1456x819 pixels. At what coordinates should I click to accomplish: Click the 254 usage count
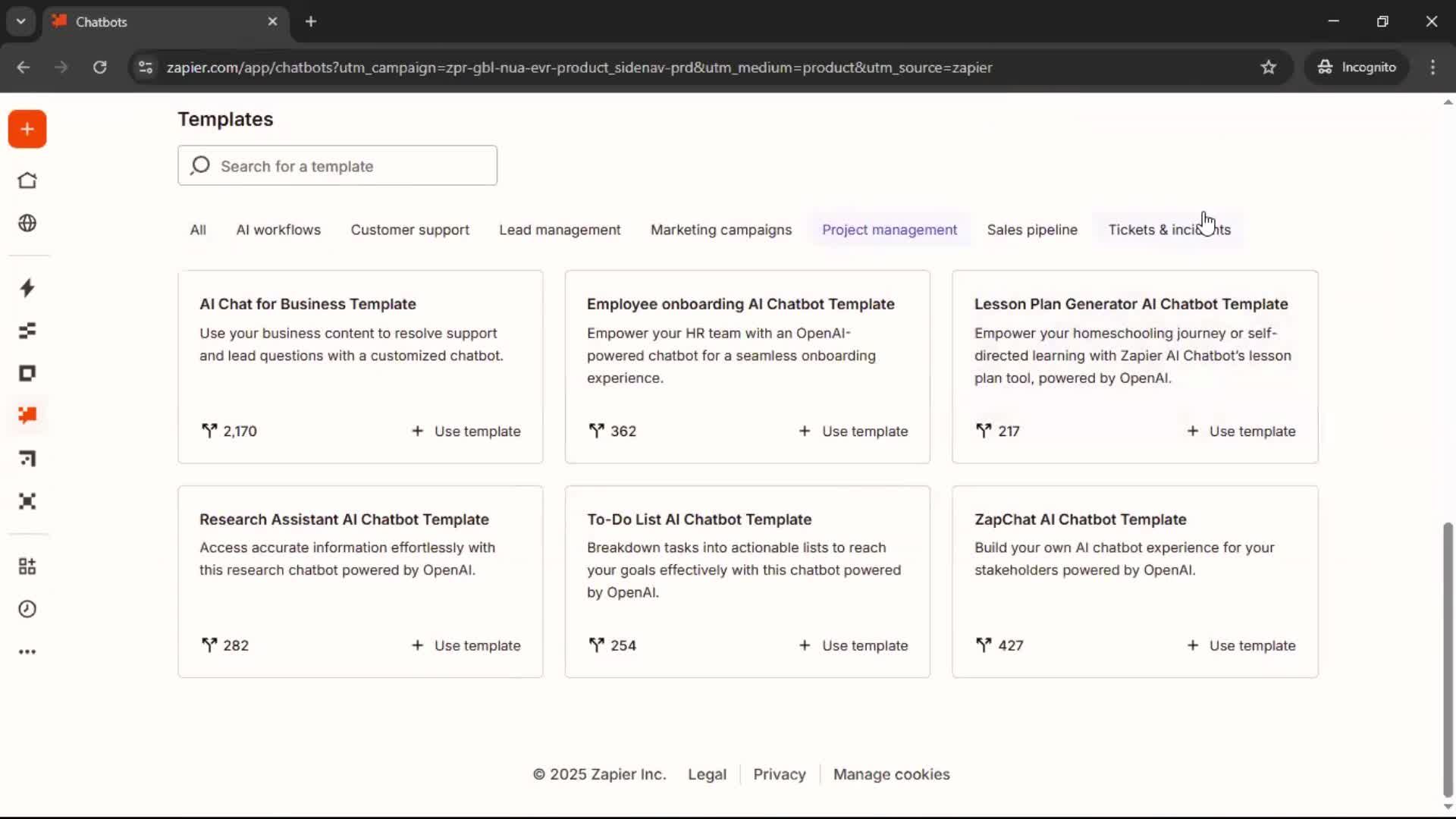(x=623, y=646)
